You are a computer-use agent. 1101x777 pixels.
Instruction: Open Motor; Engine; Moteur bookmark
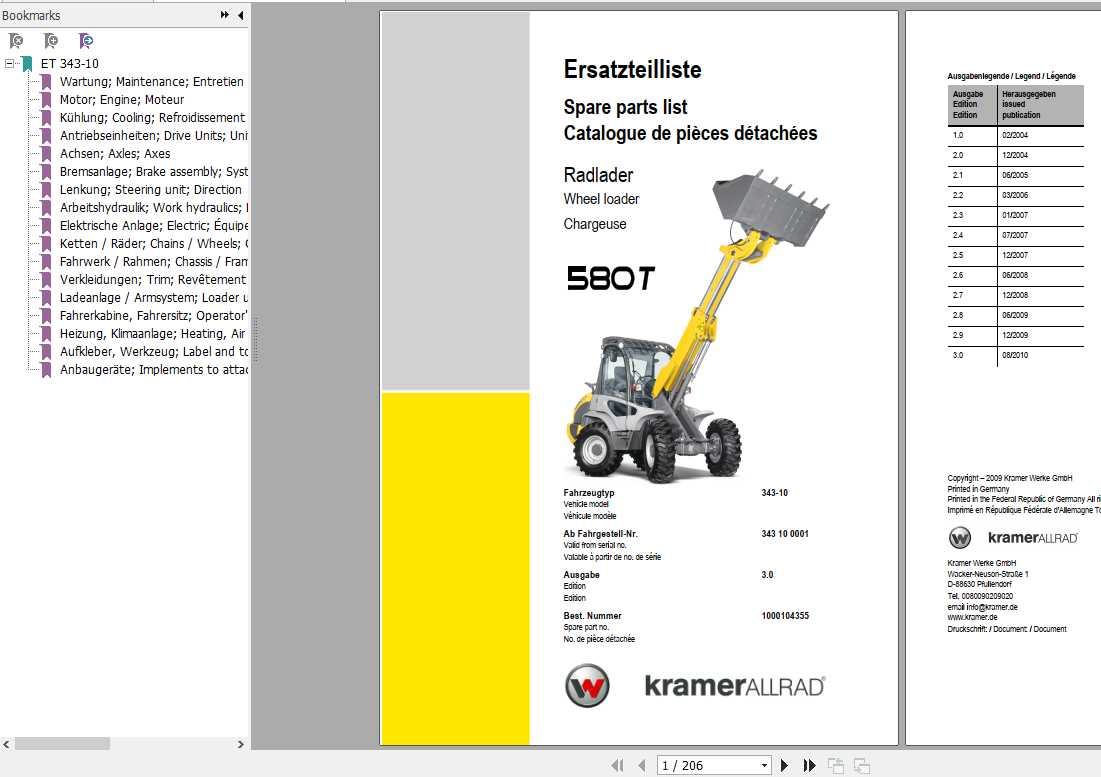122,100
